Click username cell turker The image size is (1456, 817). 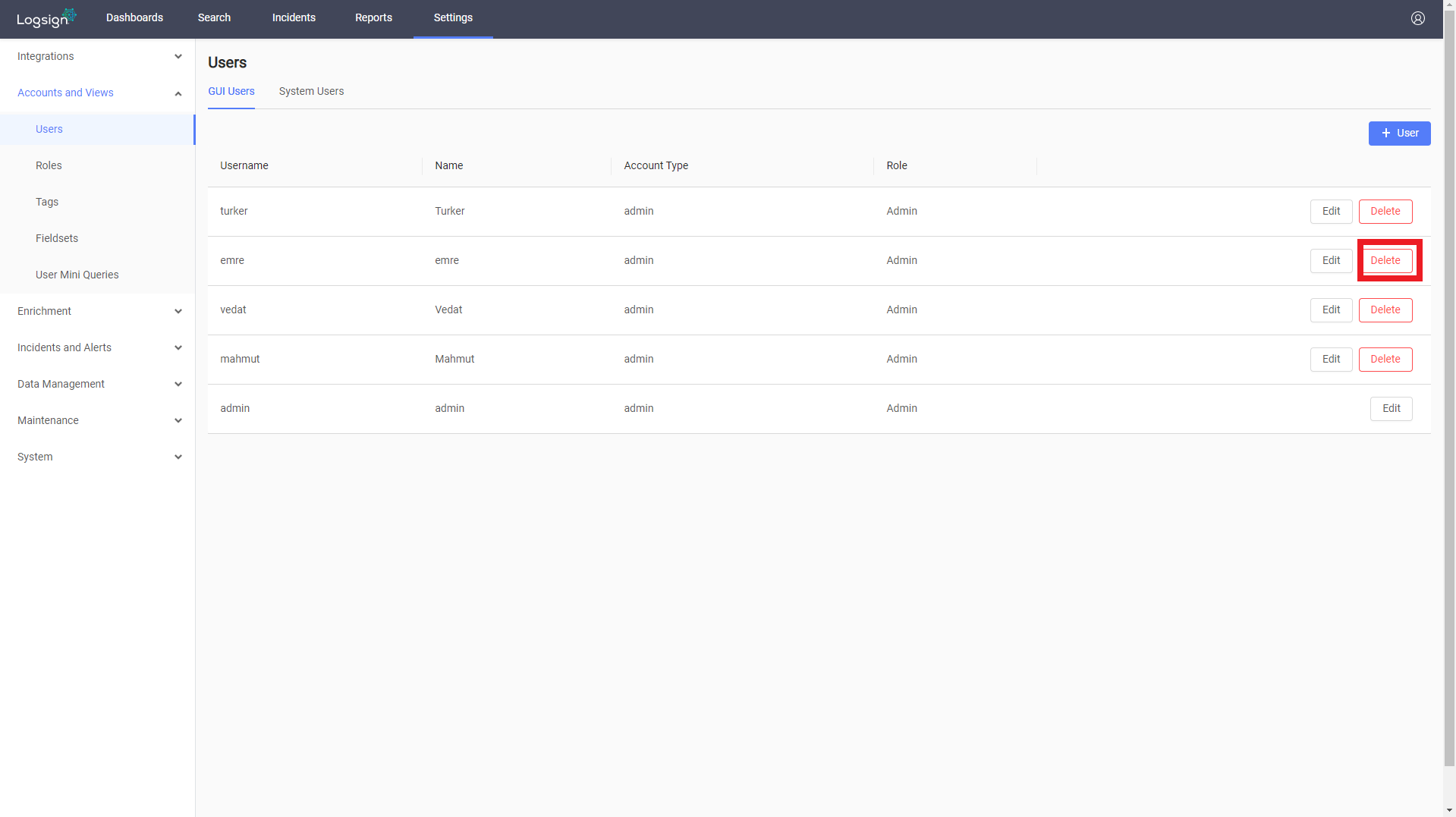(234, 211)
